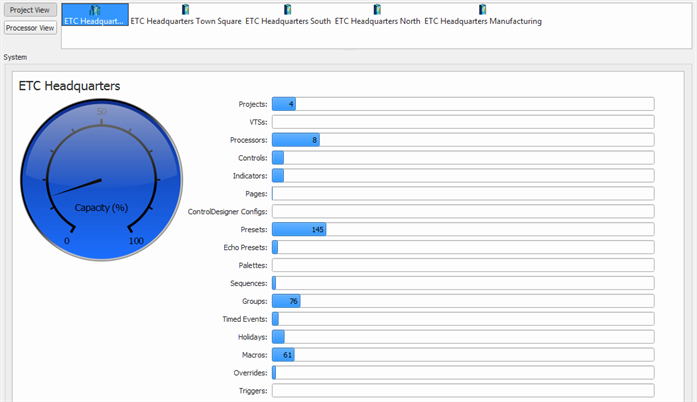
Task: Switch to Project View
Action: pos(30,10)
